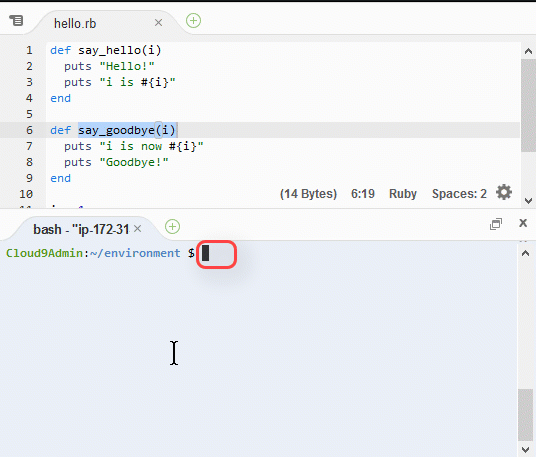Screen dimensions: 536x457
Task: Open the editor tab list menu icon
Action: [x=16, y=21]
